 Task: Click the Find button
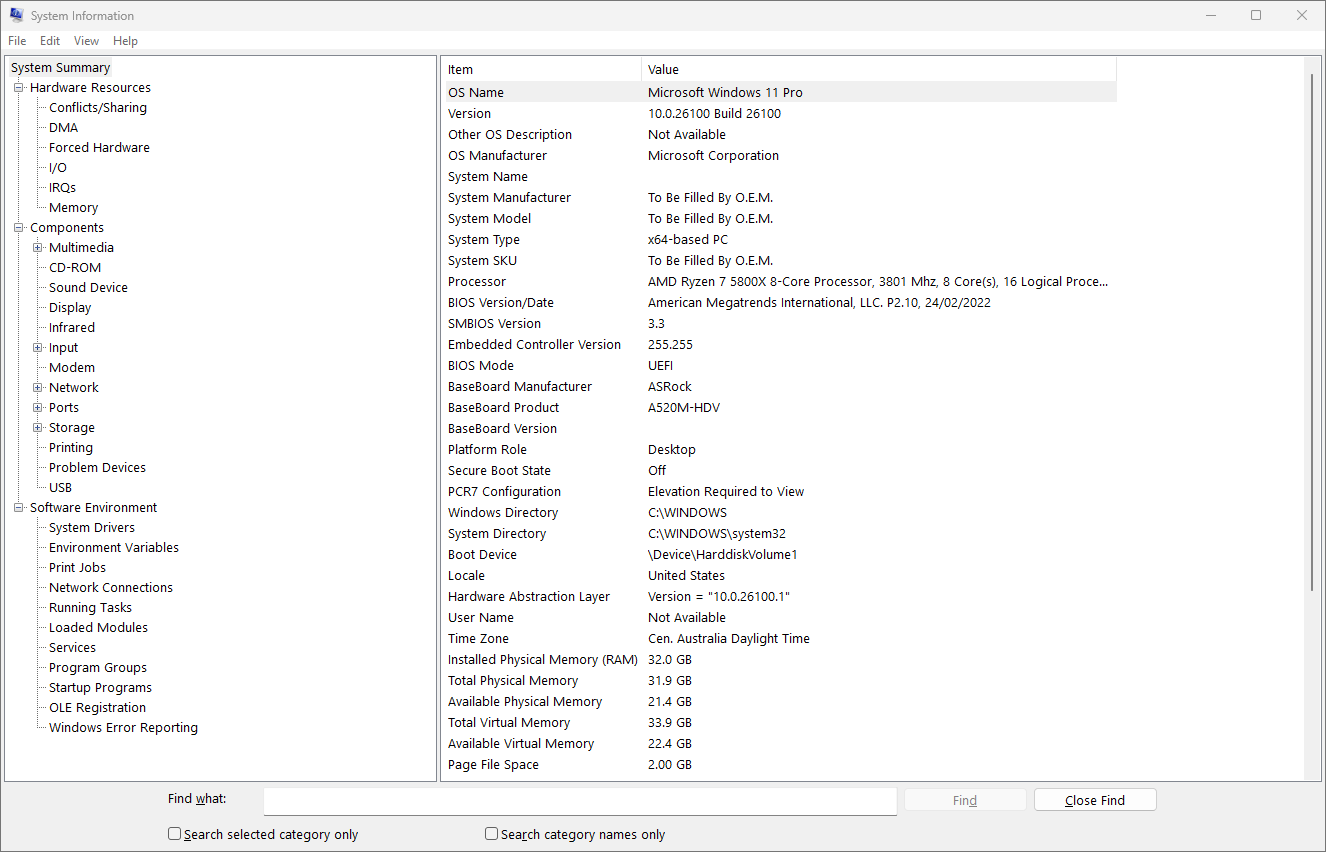(x=964, y=799)
